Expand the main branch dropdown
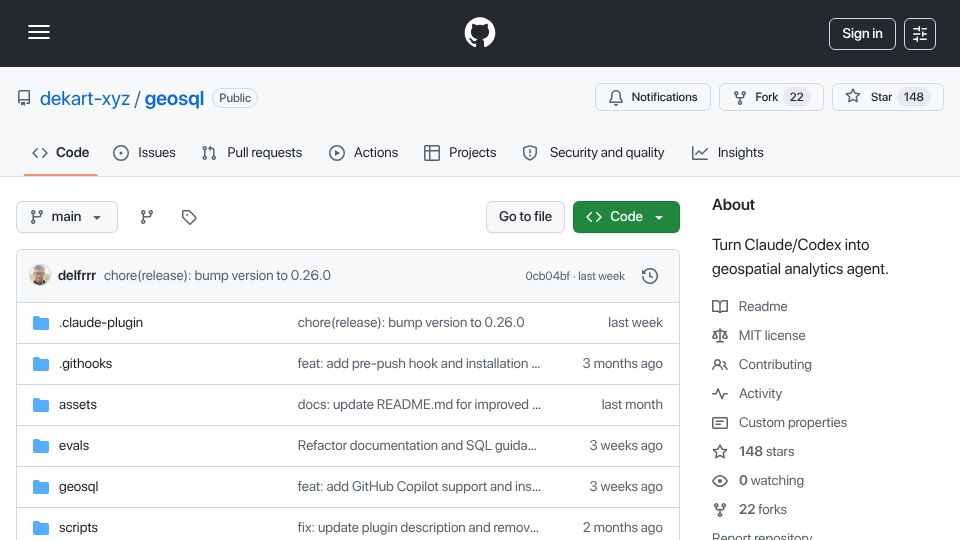The height and width of the screenshot is (540, 960). 67,217
